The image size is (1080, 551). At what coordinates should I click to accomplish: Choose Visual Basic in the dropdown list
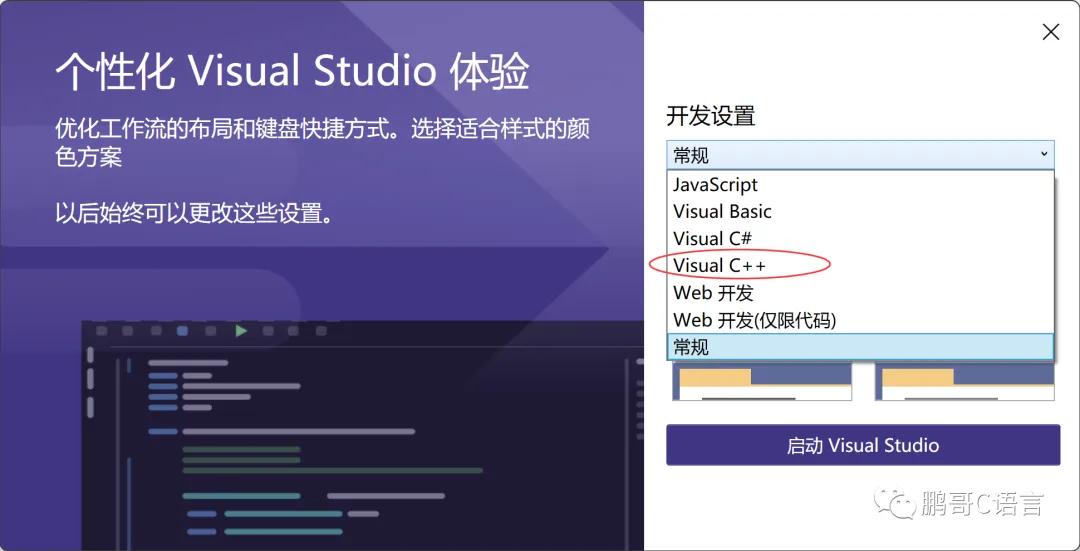pos(860,211)
